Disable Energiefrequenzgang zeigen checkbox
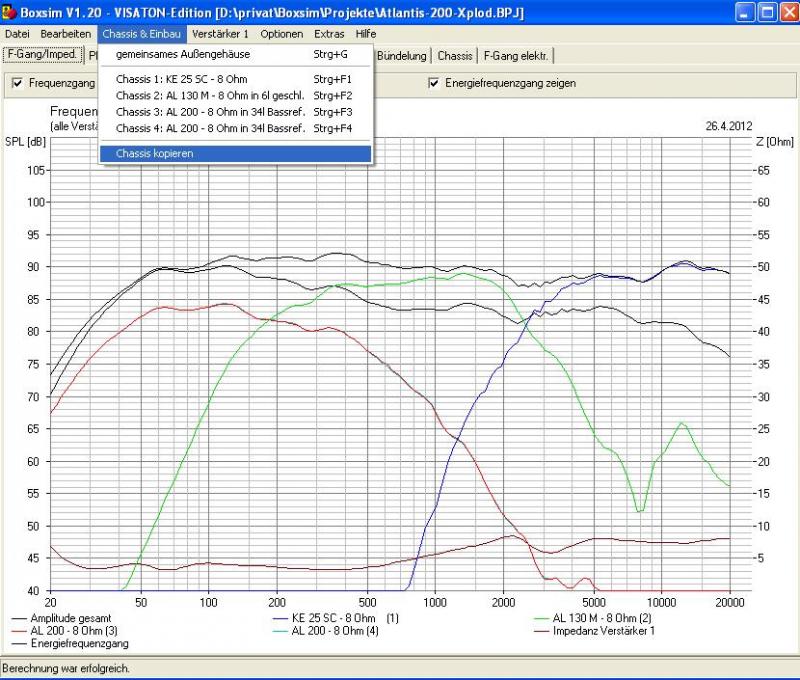Image resolution: width=800 pixels, height=680 pixels. (x=434, y=83)
